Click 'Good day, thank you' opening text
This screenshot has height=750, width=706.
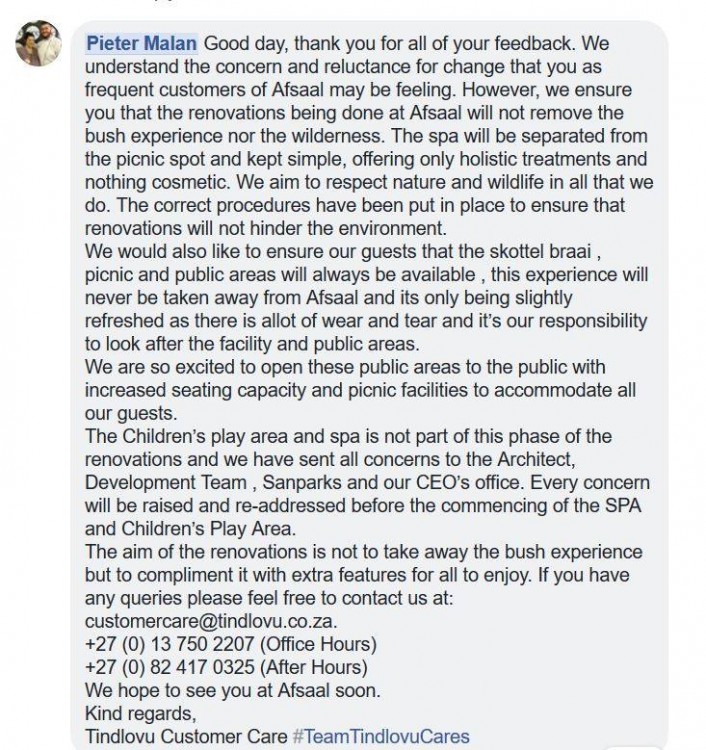[x=273, y=44]
